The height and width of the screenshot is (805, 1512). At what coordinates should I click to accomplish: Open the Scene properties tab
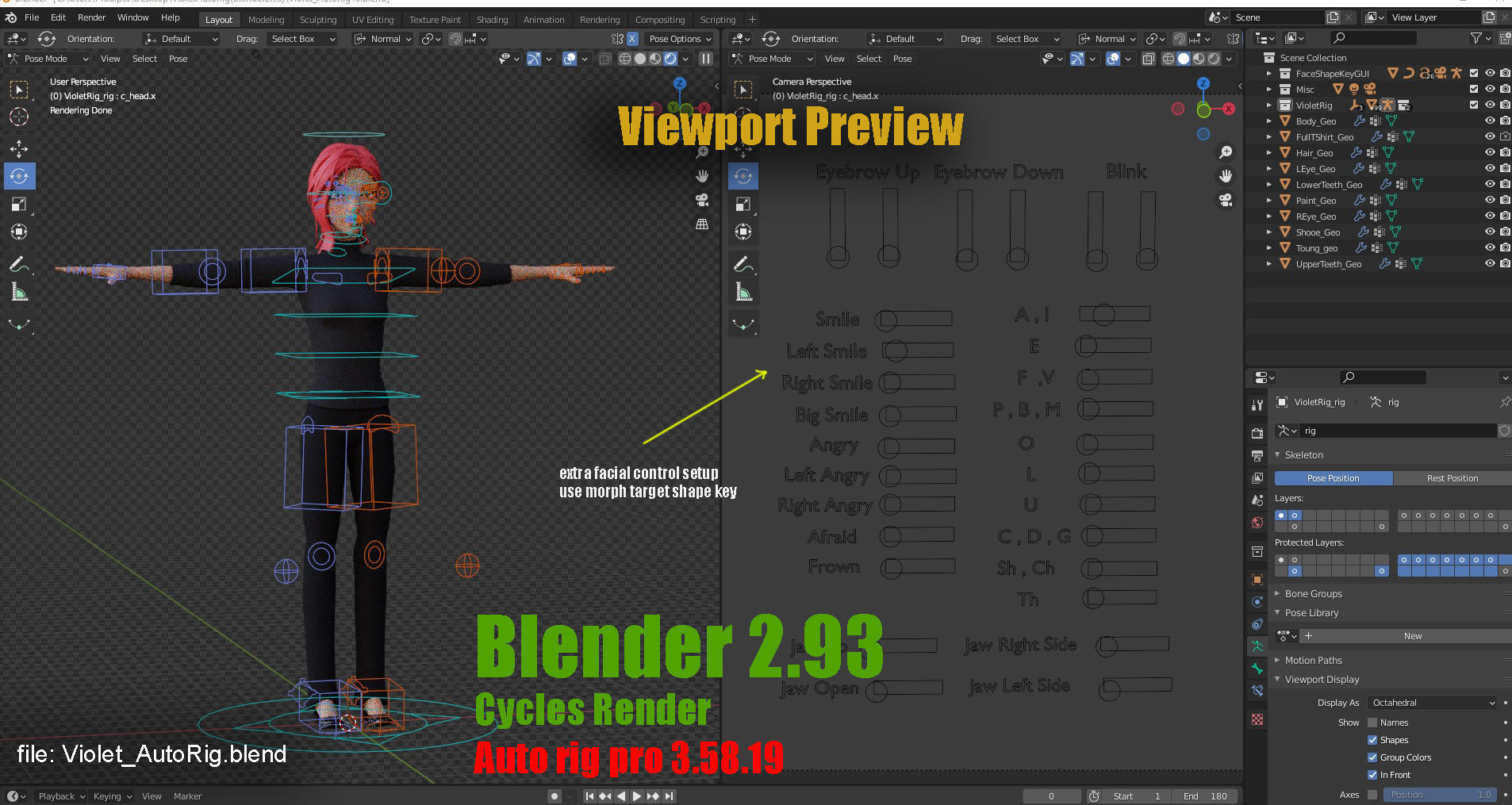click(1257, 500)
